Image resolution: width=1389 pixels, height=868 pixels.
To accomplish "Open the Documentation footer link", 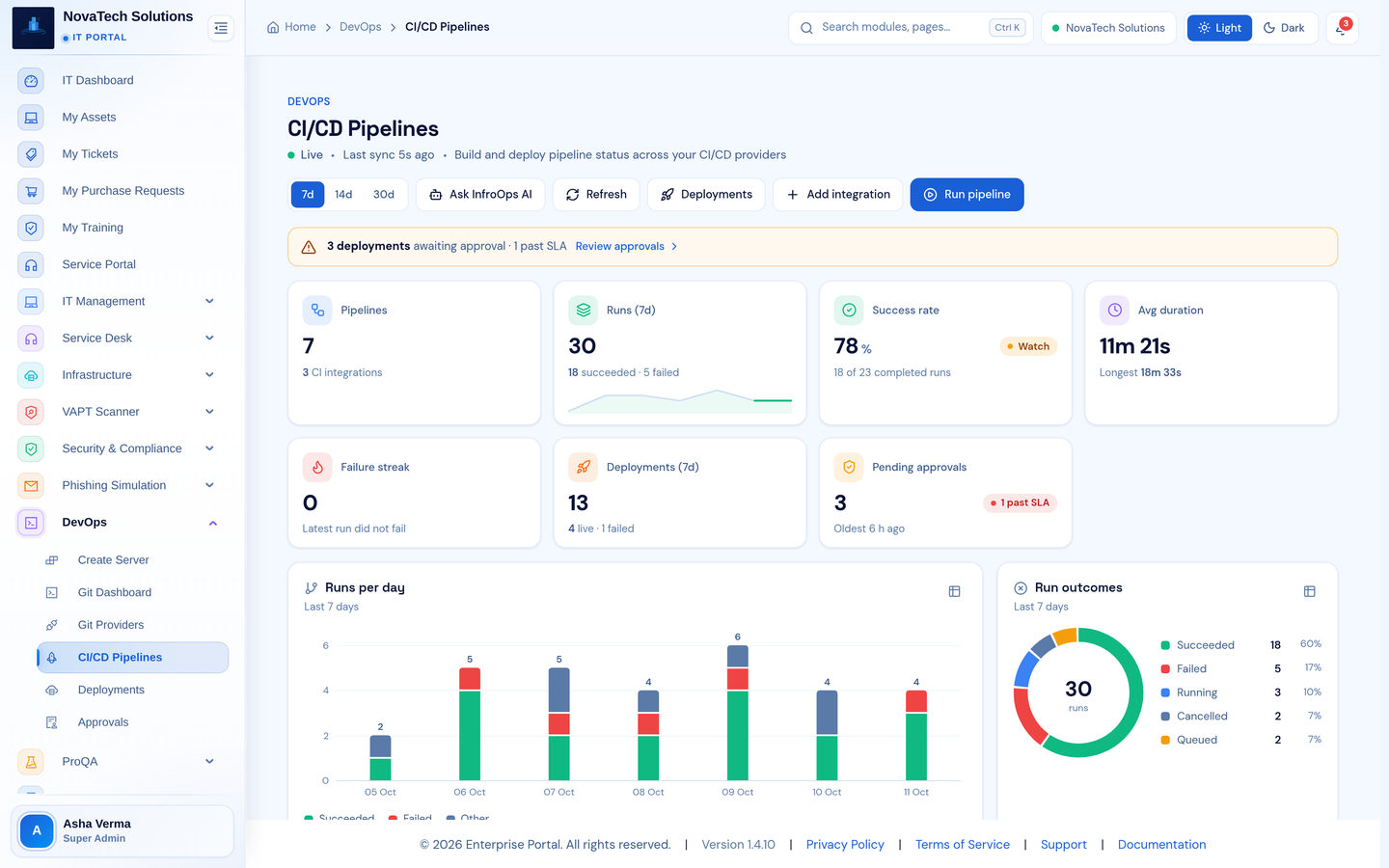I will [x=1161, y=845].
